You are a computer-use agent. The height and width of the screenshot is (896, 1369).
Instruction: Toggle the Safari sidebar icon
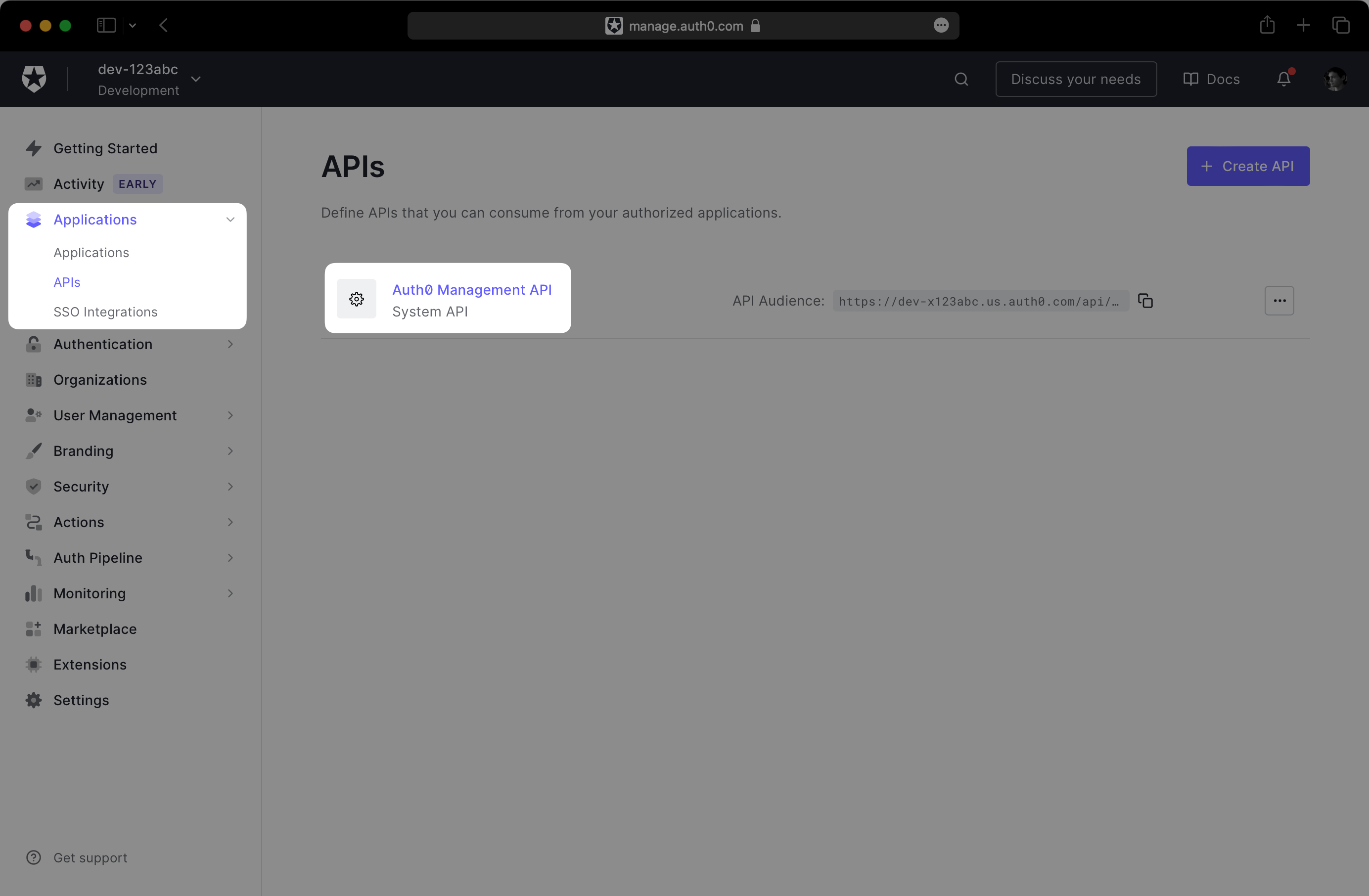pos(106,25)
